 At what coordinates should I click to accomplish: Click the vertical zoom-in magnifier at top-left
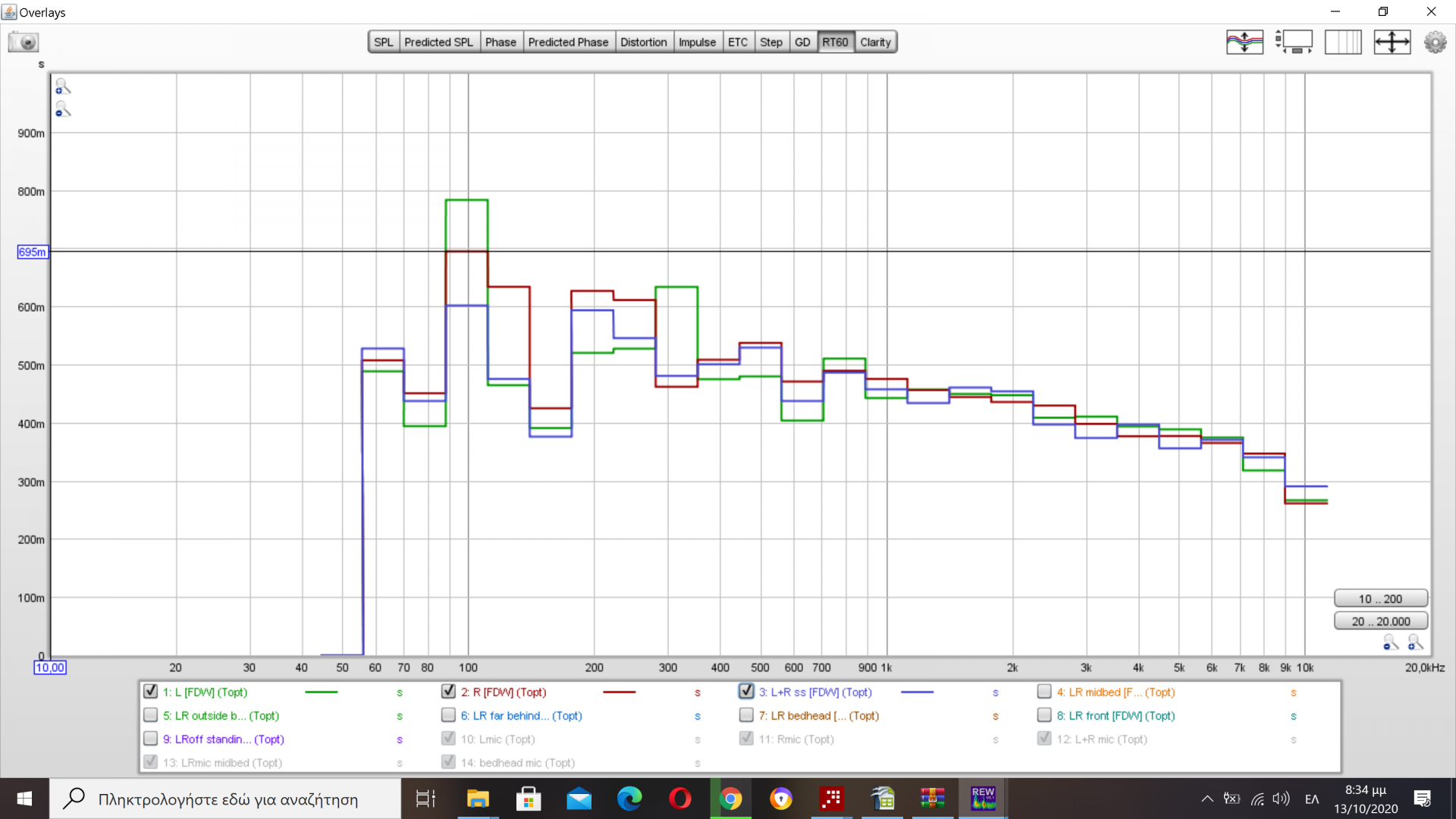click(63, 87)
